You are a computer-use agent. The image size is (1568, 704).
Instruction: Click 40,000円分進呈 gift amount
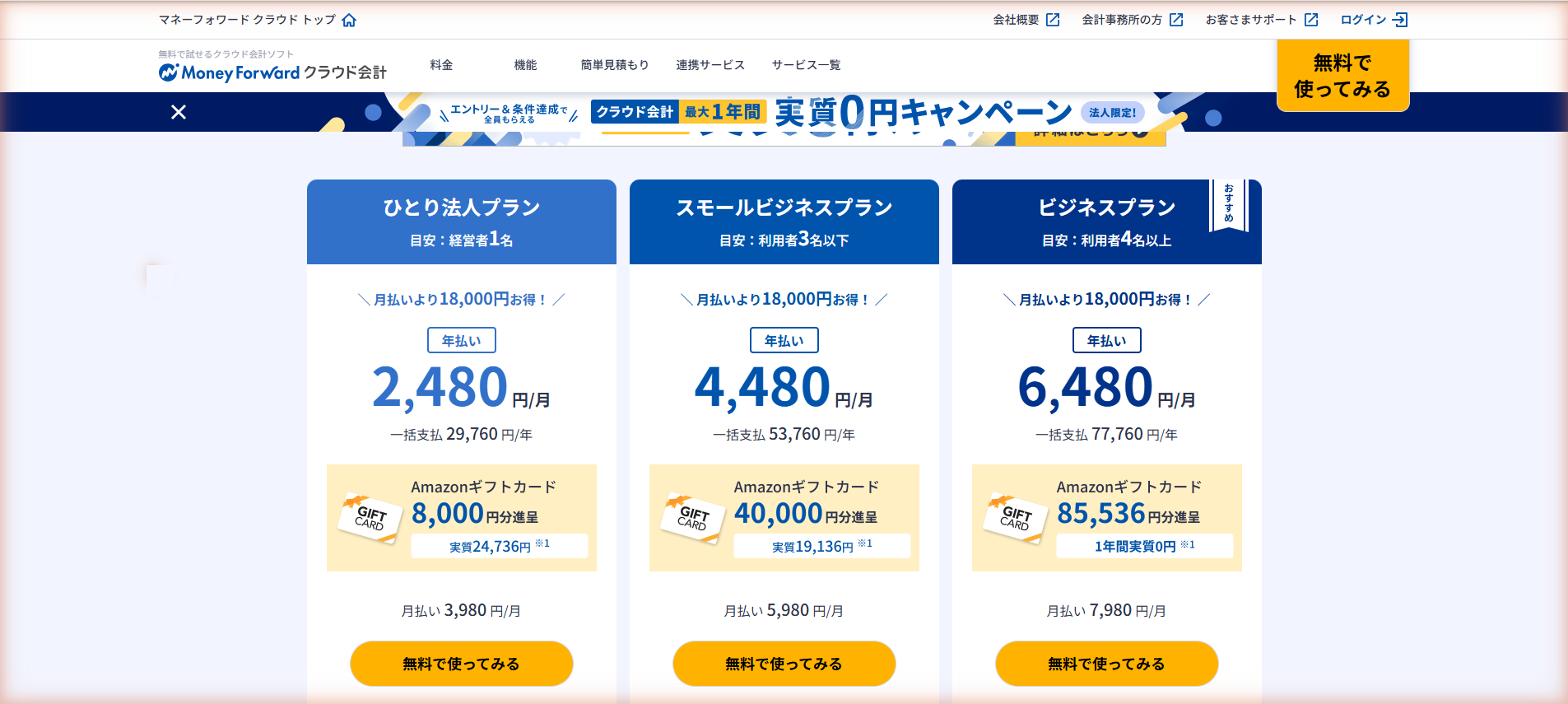(x=806, y=514)
